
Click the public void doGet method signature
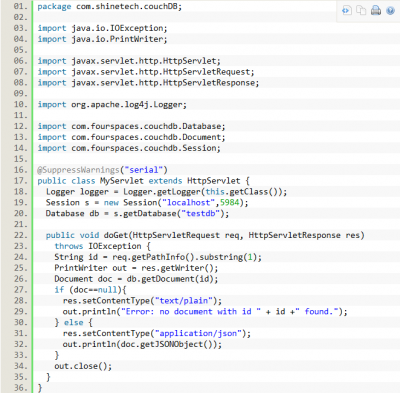(205, 235)
